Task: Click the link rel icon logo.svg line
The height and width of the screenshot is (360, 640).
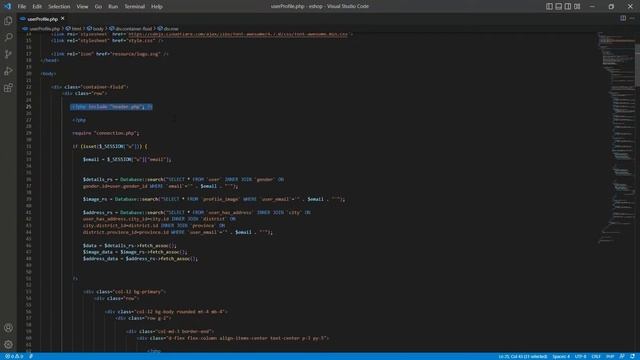Action: tap(109, 54)
